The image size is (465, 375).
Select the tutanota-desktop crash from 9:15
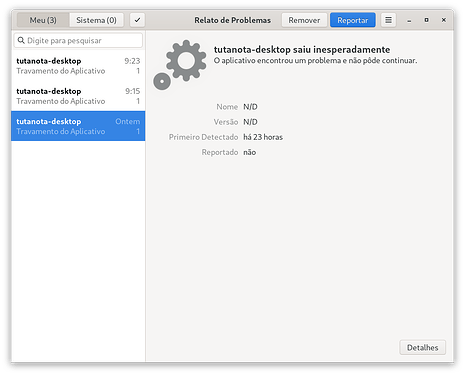coord(78,96)
